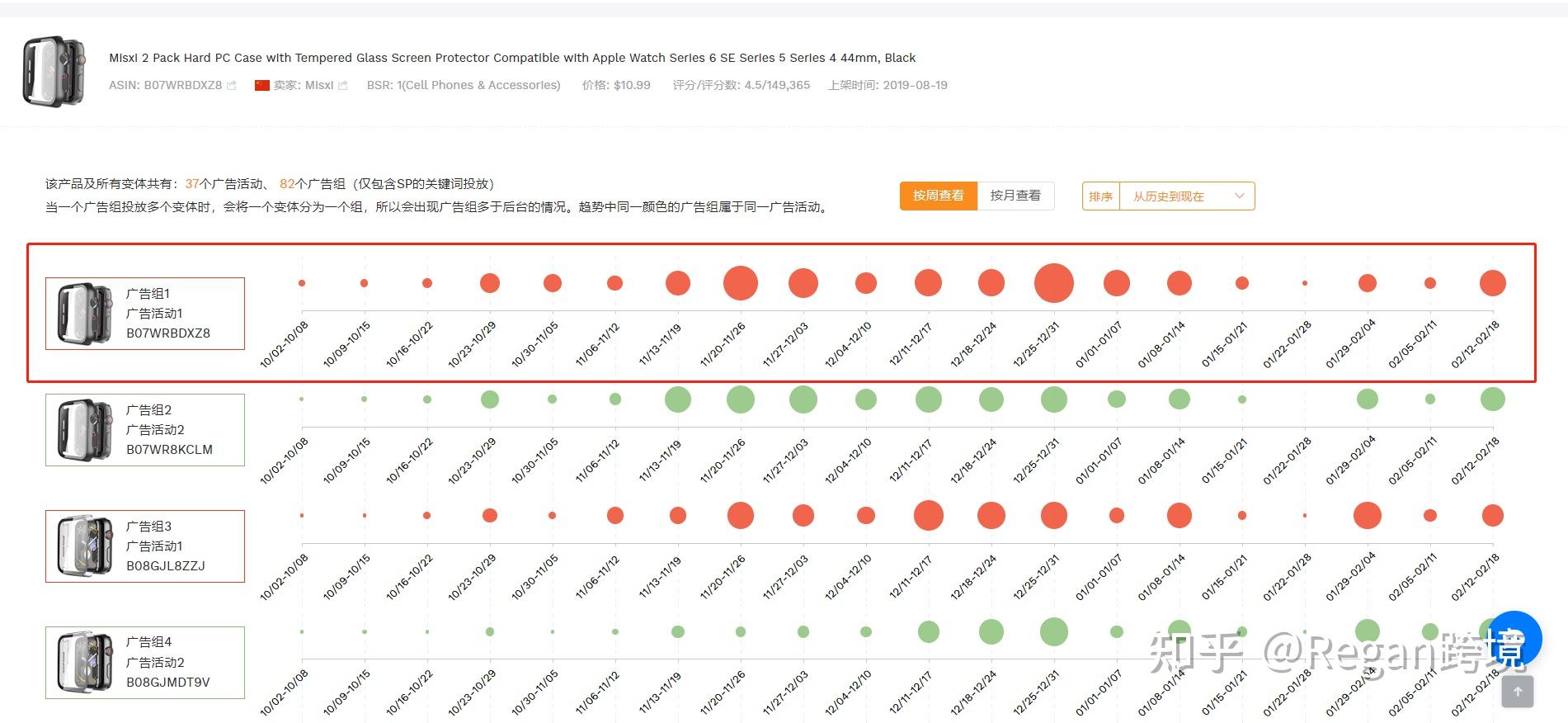1568x723 pixels.
Task: Switch to 按月查看 monthly view
Action: tap(1015, 196)
